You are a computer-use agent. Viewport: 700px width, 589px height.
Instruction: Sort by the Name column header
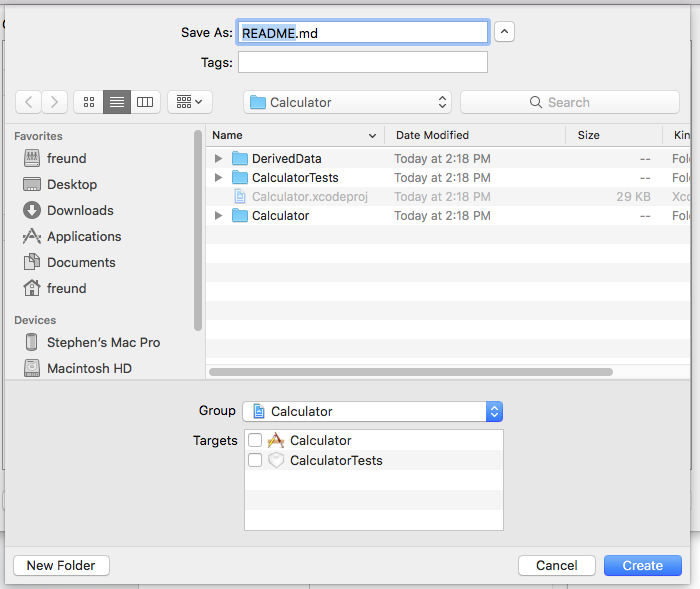295,135
